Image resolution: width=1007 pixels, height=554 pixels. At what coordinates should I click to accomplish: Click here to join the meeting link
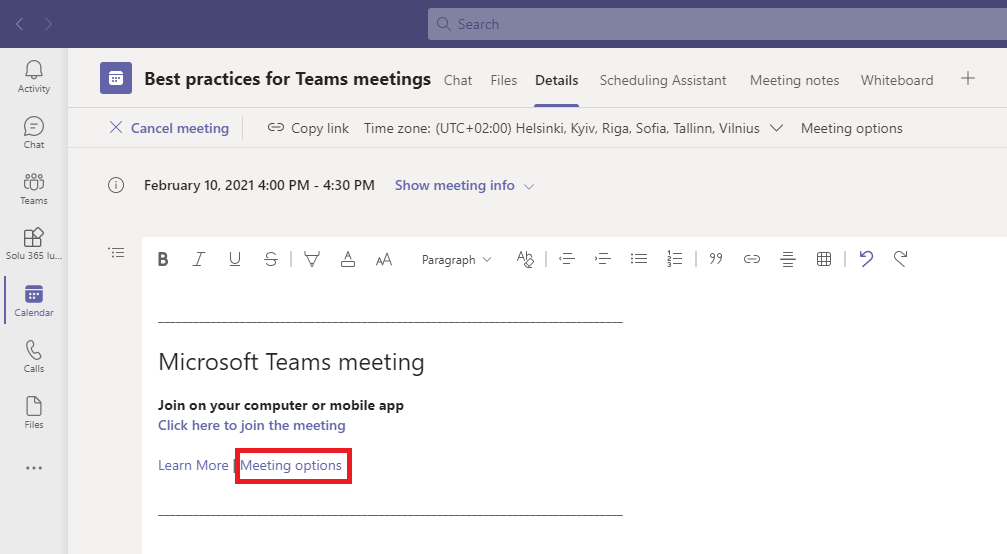pyautogui.click(x=252, y=425)
